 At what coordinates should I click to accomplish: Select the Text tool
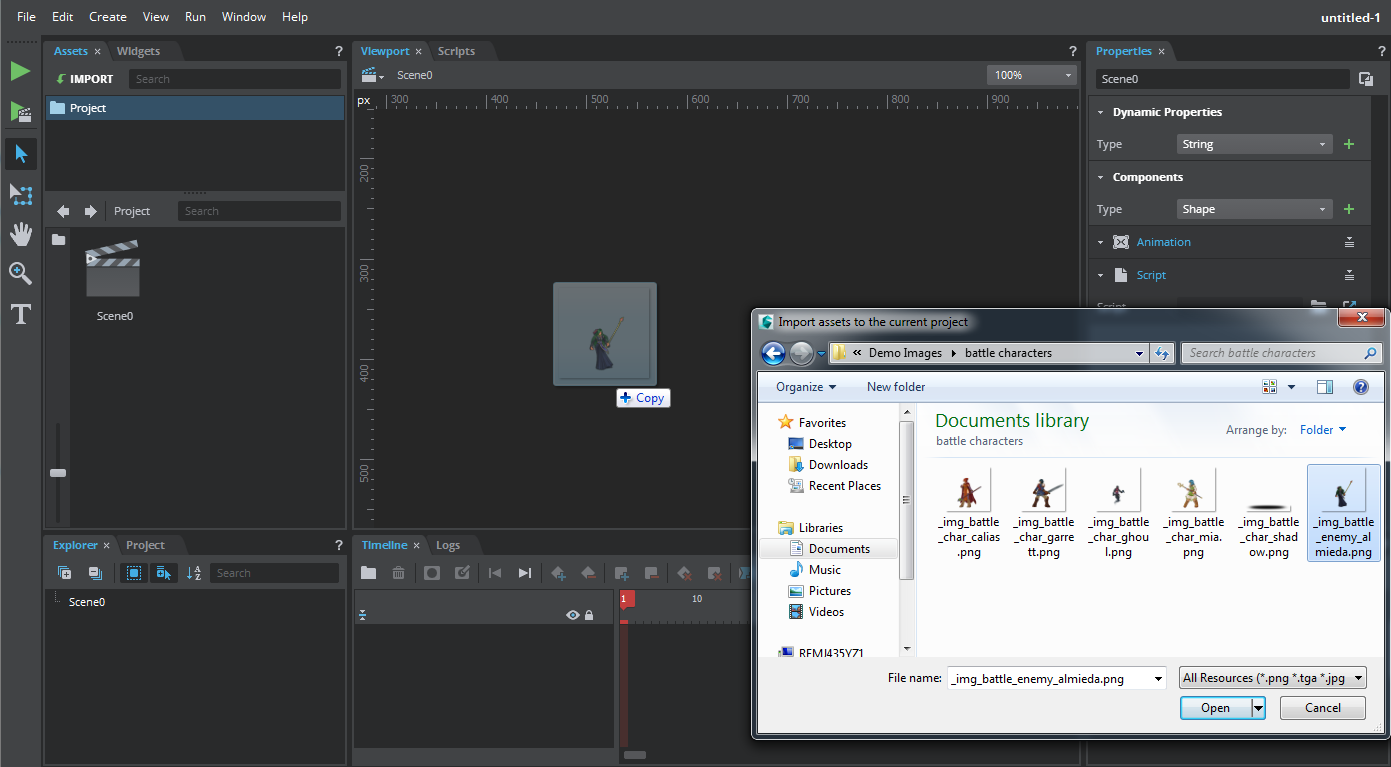(21, 314)
